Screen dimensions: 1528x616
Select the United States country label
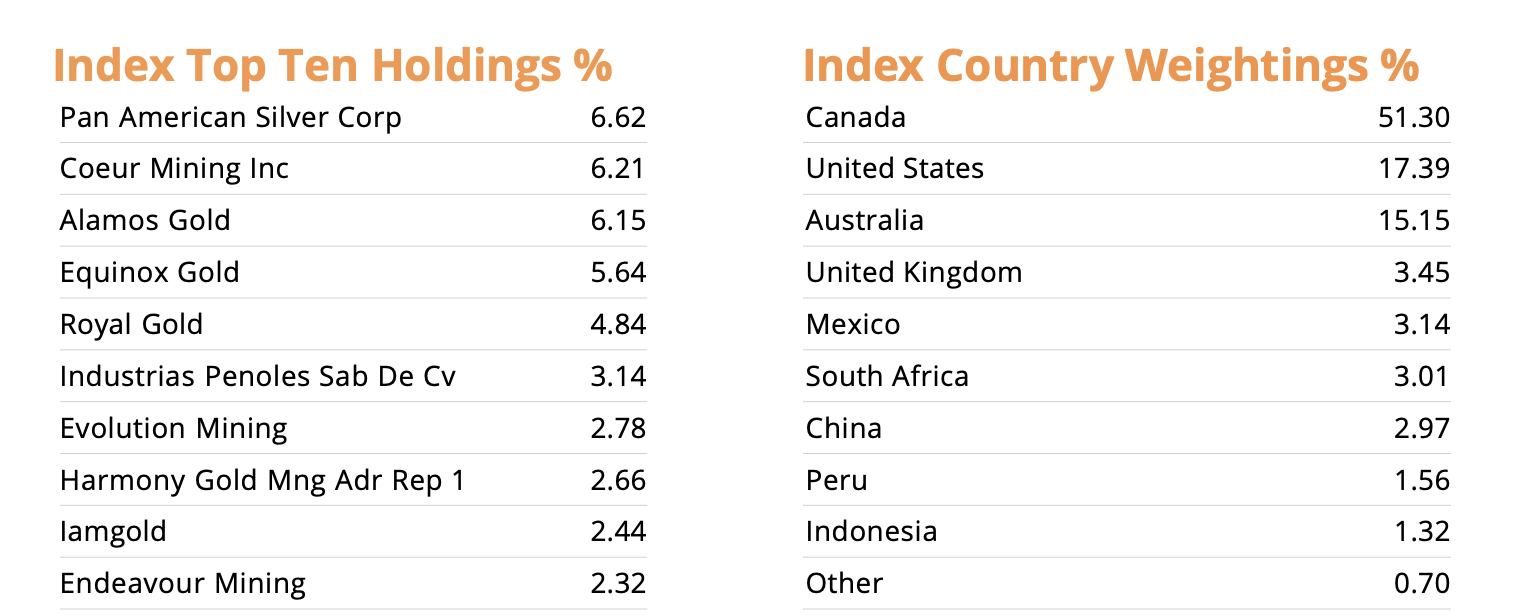point(894,169)
